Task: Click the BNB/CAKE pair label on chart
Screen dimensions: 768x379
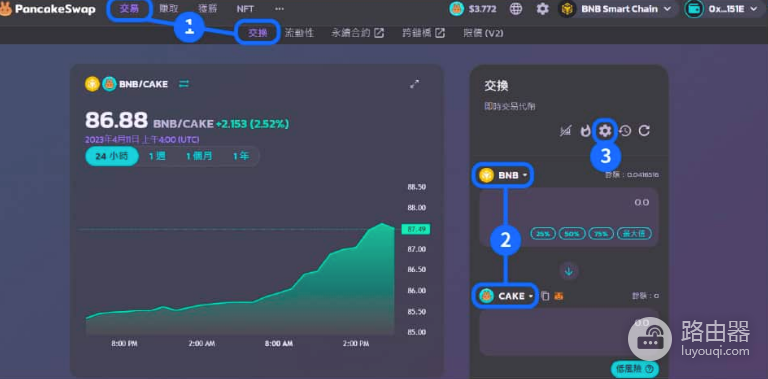Action: coord(143,84)
